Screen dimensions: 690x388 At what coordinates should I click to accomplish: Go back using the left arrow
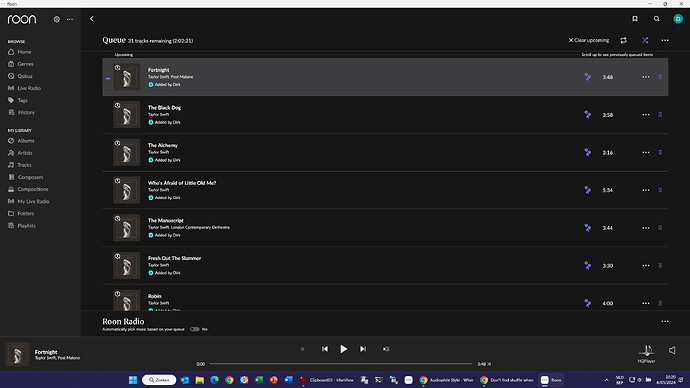[92, 19]
